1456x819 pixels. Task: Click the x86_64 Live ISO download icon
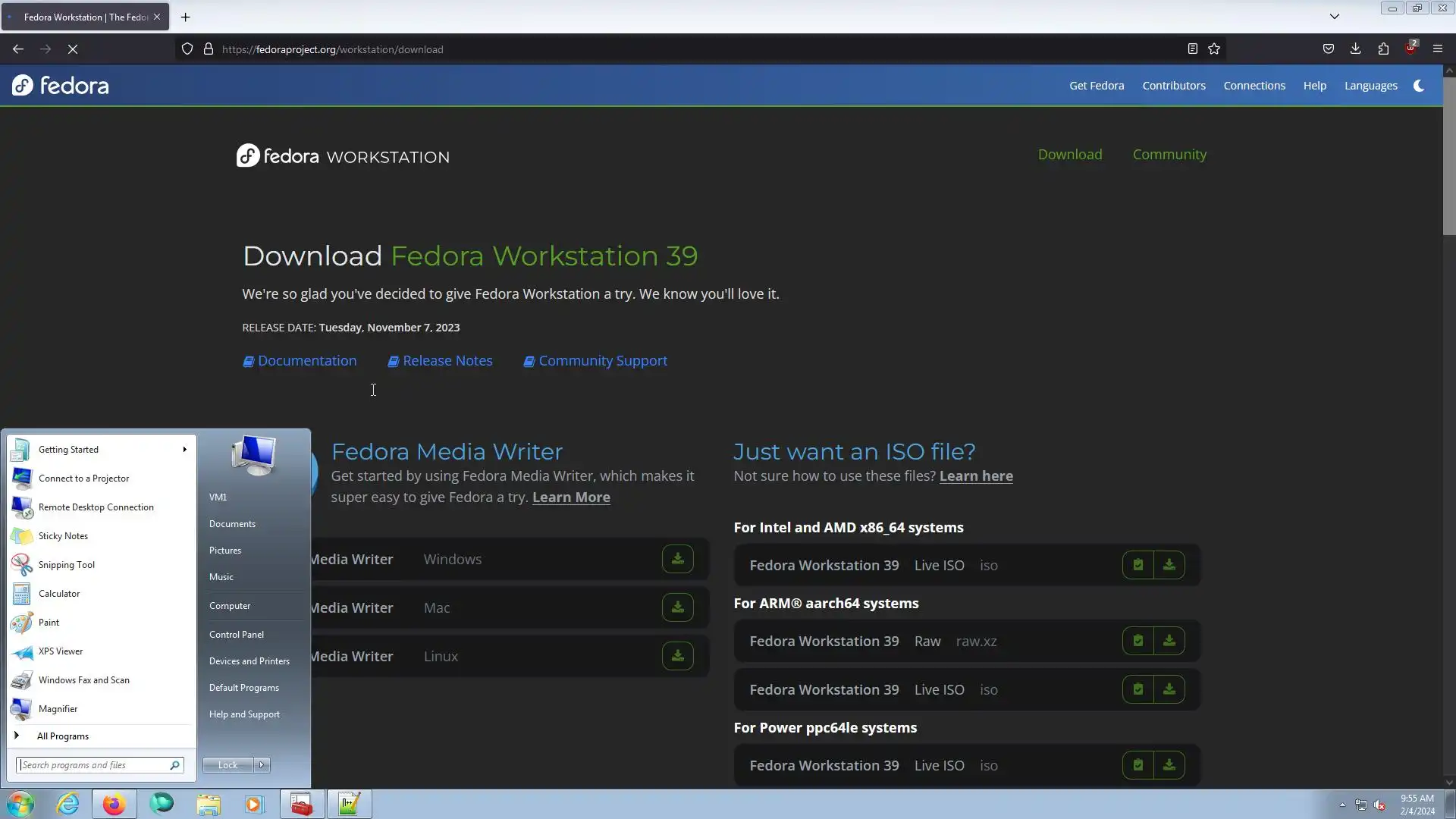click(1169, 565)
